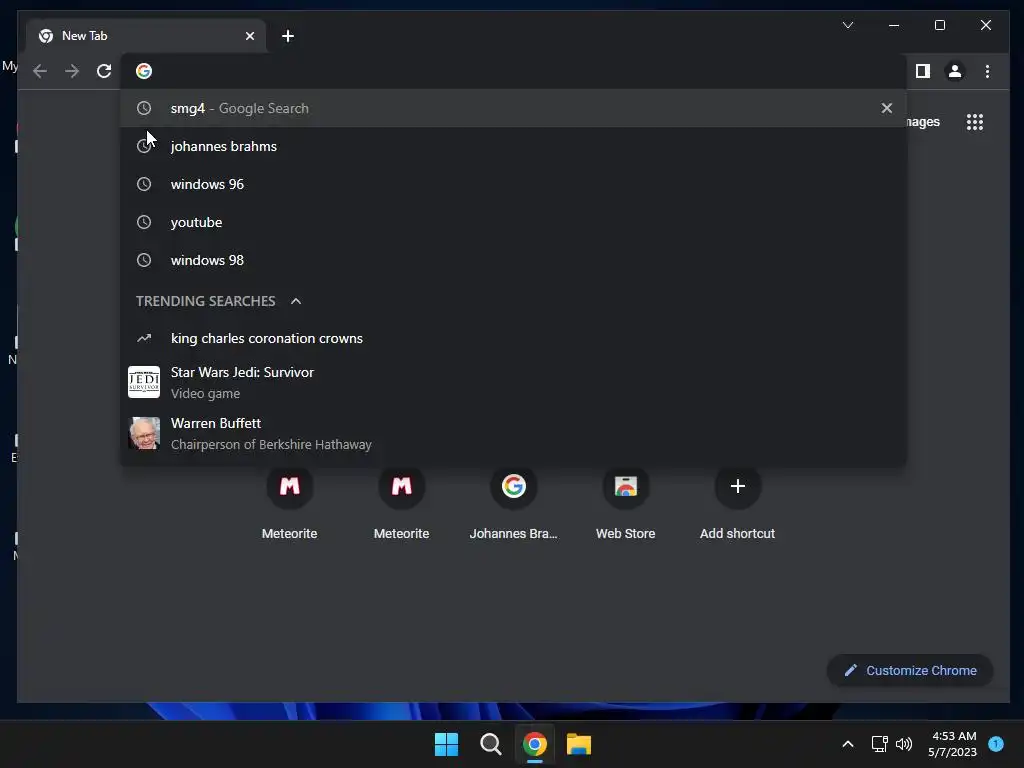Viewport: 1024px width, 768px height.
Task: Open the clock showing 4:53 AM
Action: [x=953, y=744]
